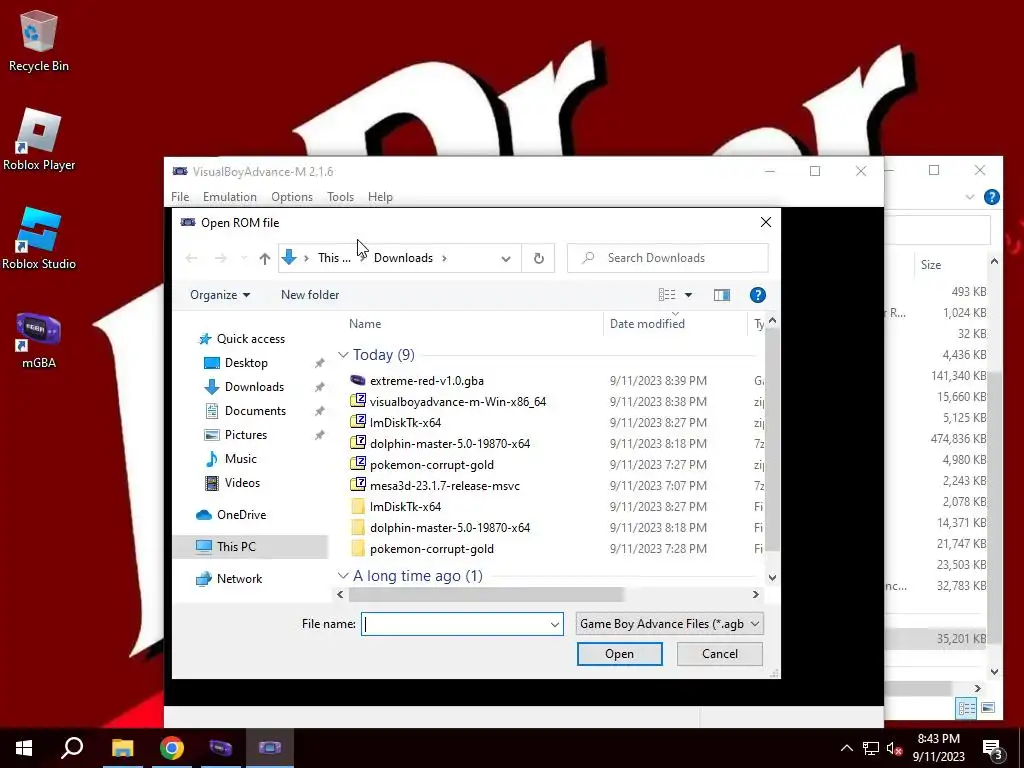Open File Explorer from taskbar
1024x768 pixels.
click(x=122, y=748)
